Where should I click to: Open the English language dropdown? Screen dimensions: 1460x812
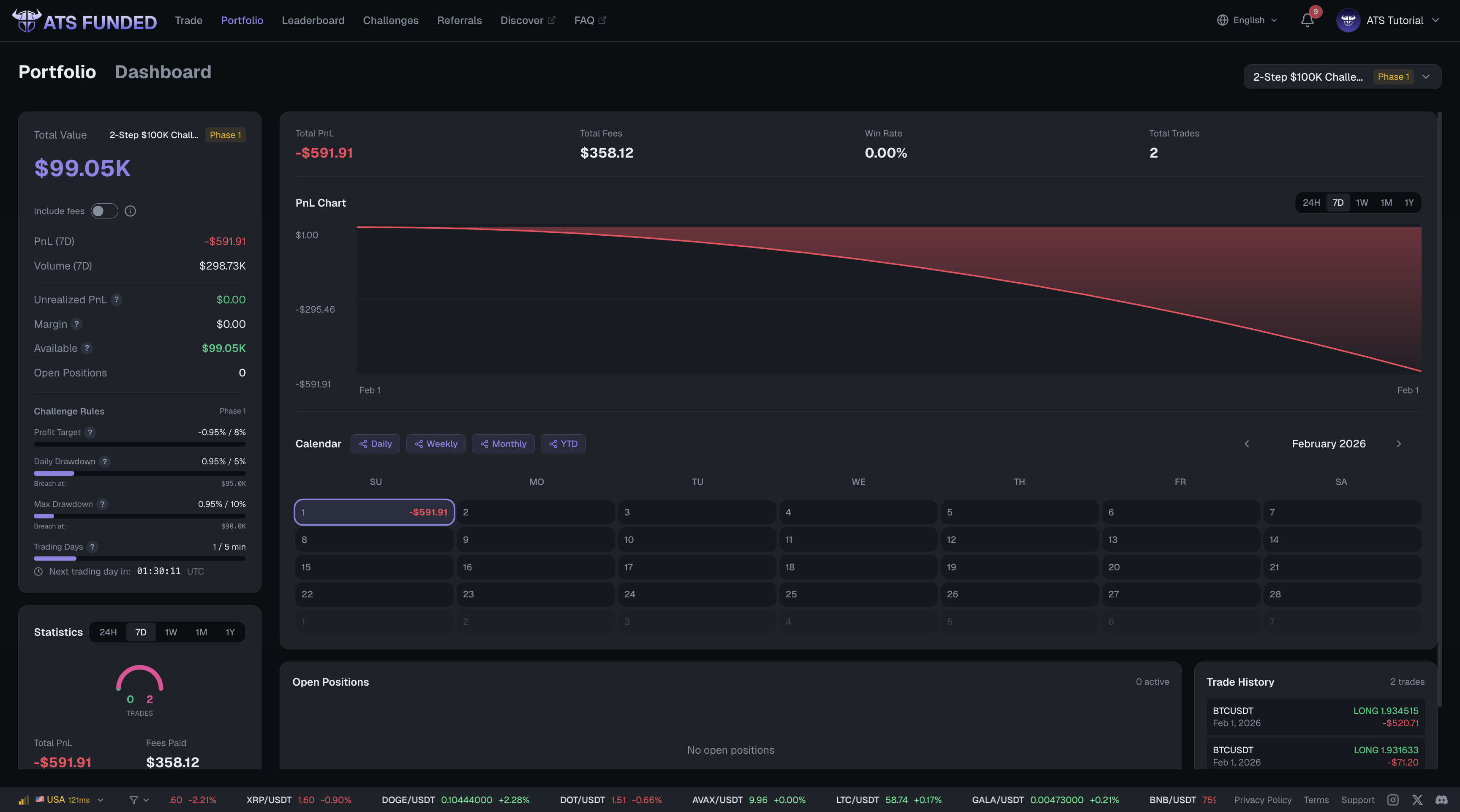[1248, 20]
